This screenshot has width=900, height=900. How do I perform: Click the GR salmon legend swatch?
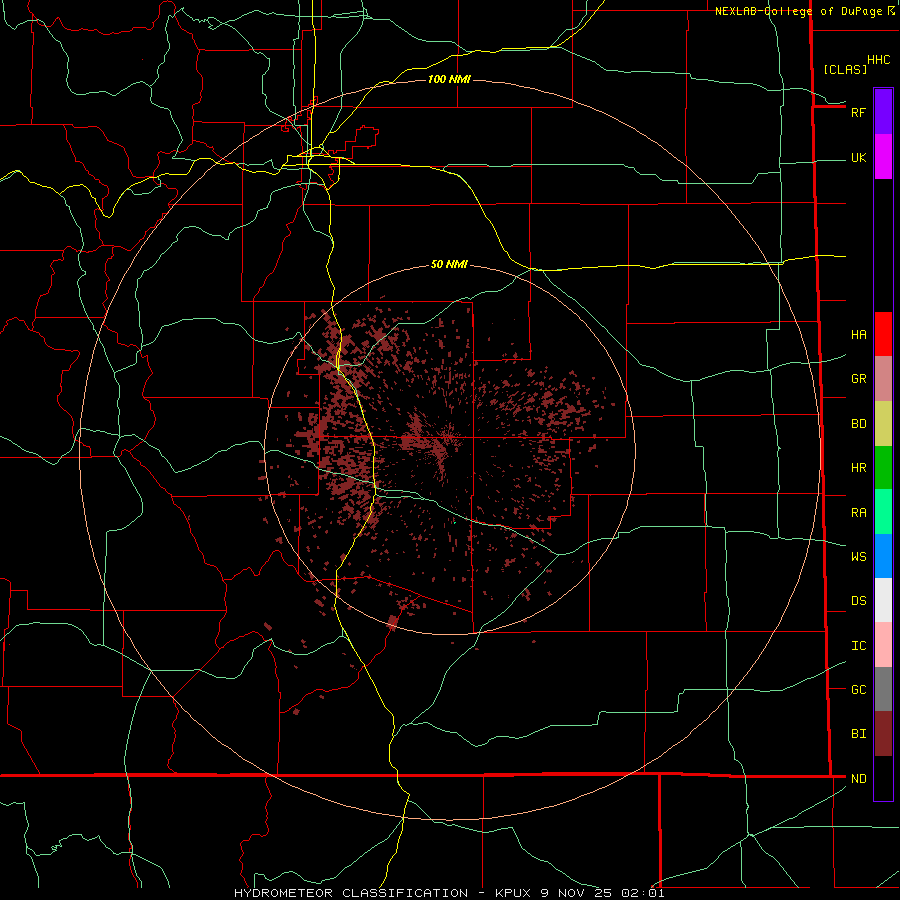(x=883, y=379)
